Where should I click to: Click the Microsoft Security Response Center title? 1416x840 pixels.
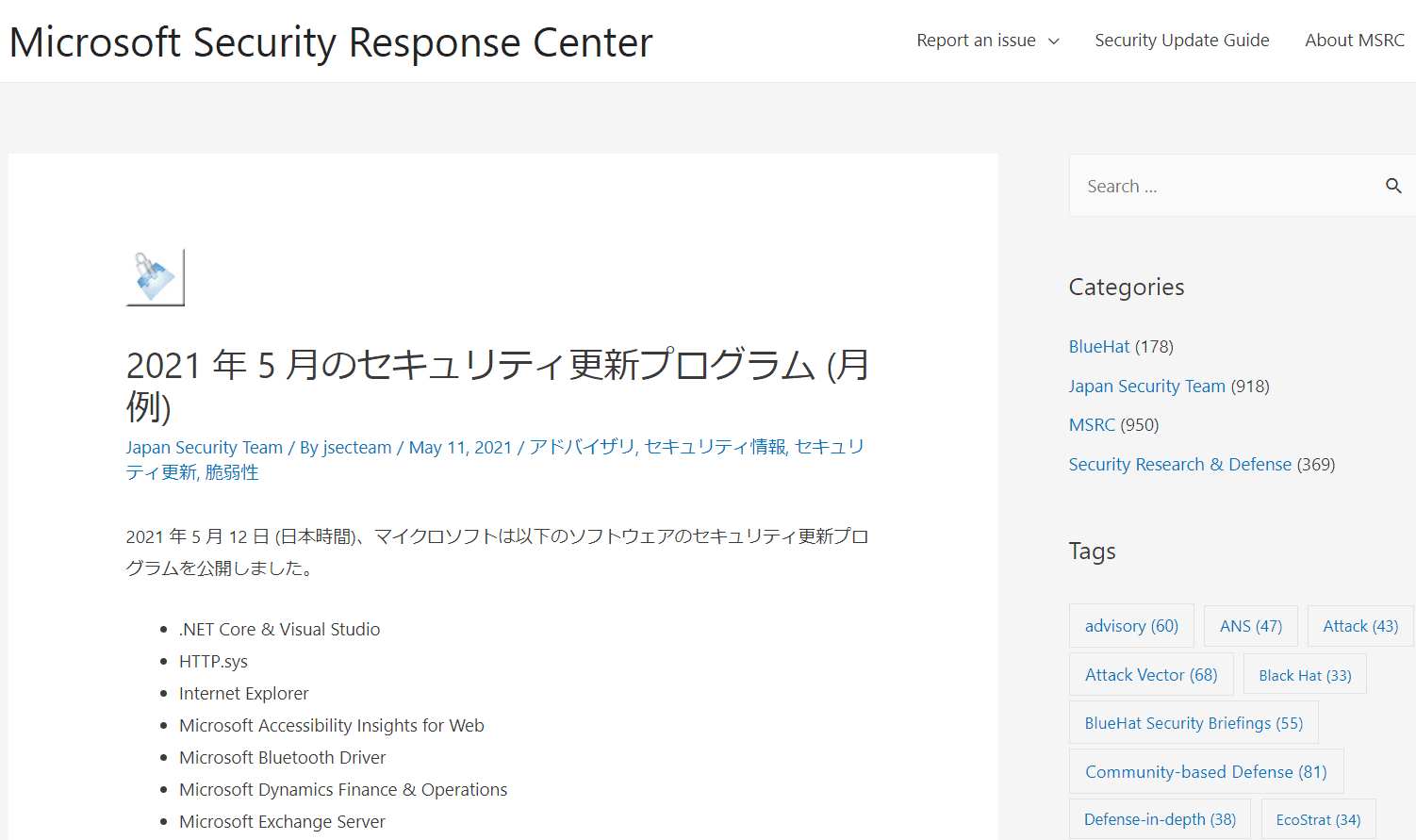[331, 42]
